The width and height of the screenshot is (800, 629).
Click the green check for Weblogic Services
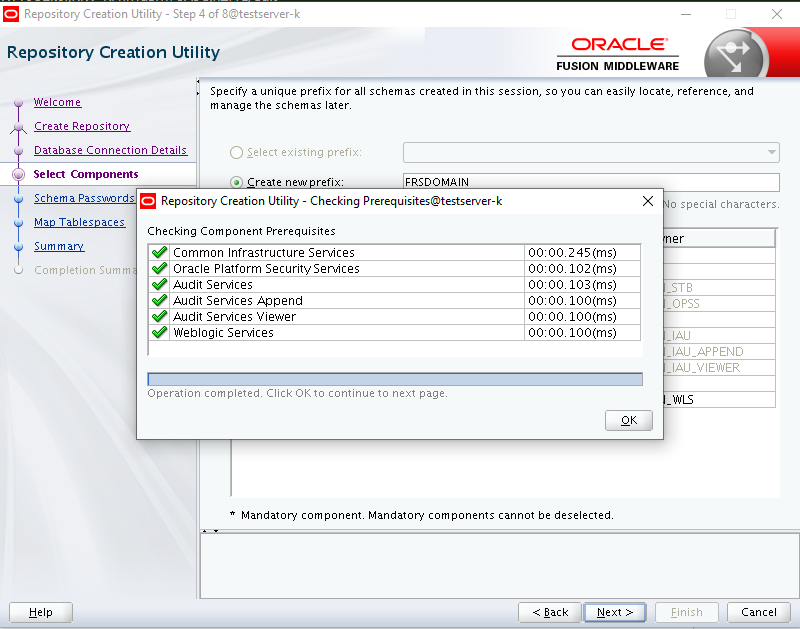[160, 332]
